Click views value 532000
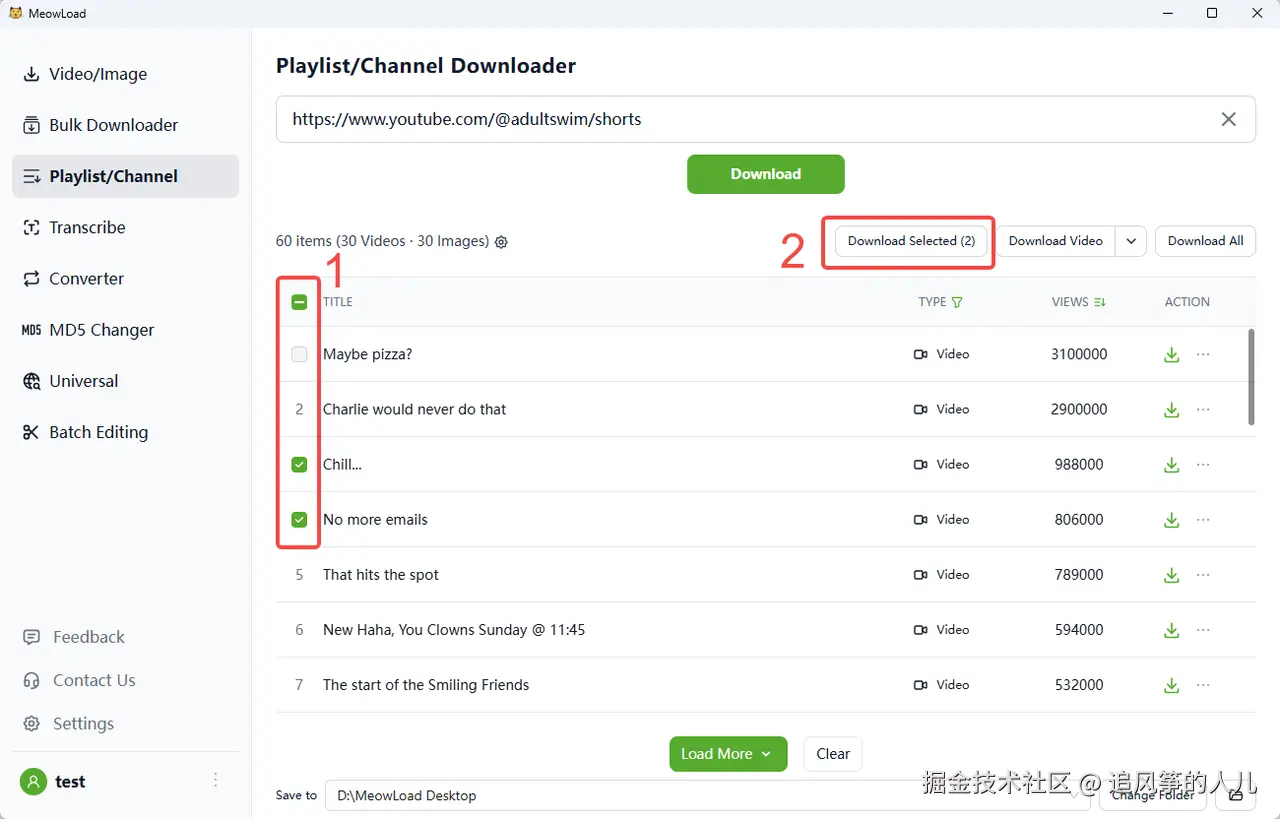 click(x=1079, y=685)
